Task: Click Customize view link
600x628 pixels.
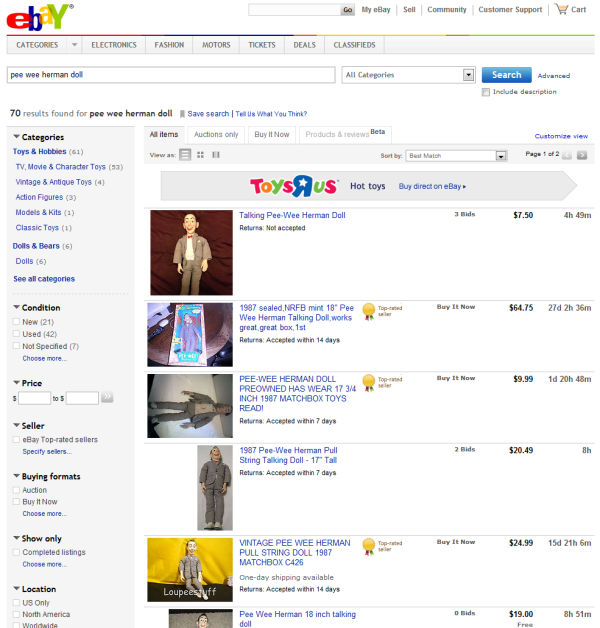Action: [561, 136]
